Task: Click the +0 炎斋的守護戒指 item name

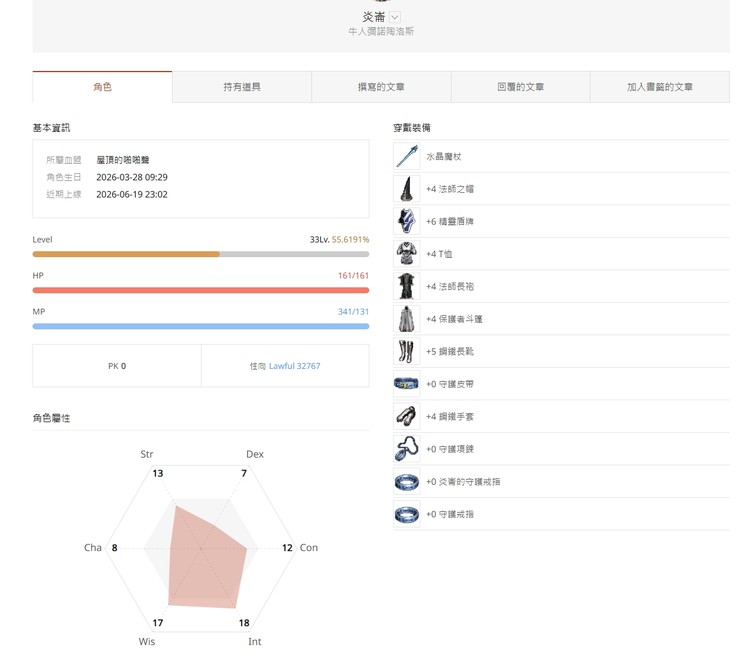Action: (463, 482)
